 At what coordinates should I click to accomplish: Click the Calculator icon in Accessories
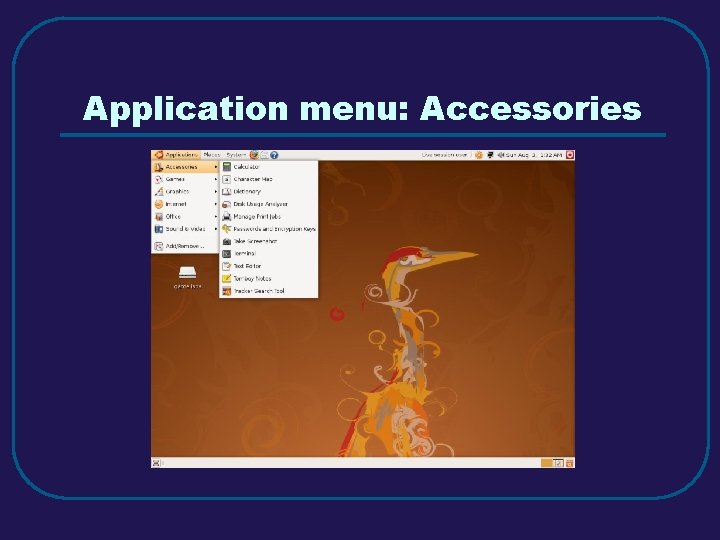[227, 167]
